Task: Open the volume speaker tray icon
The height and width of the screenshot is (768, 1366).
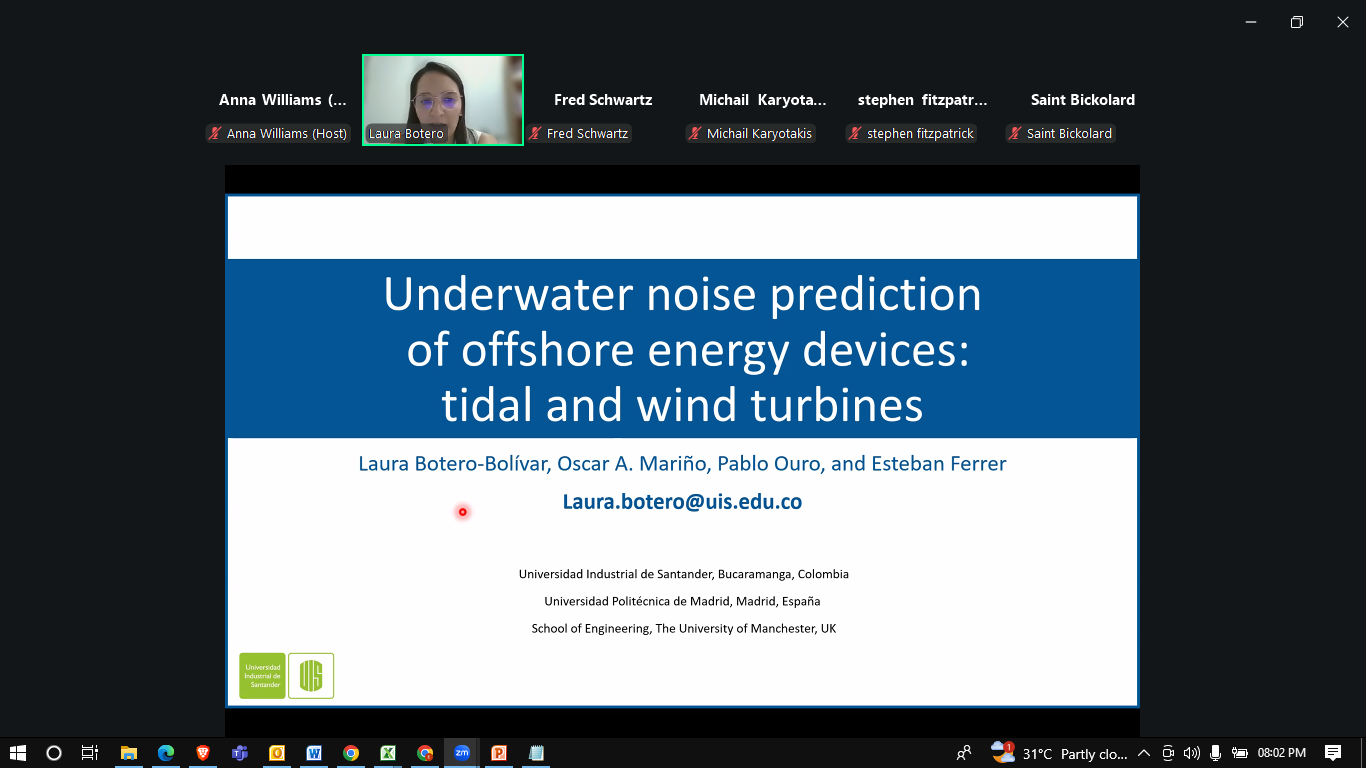Action: 1191,753
